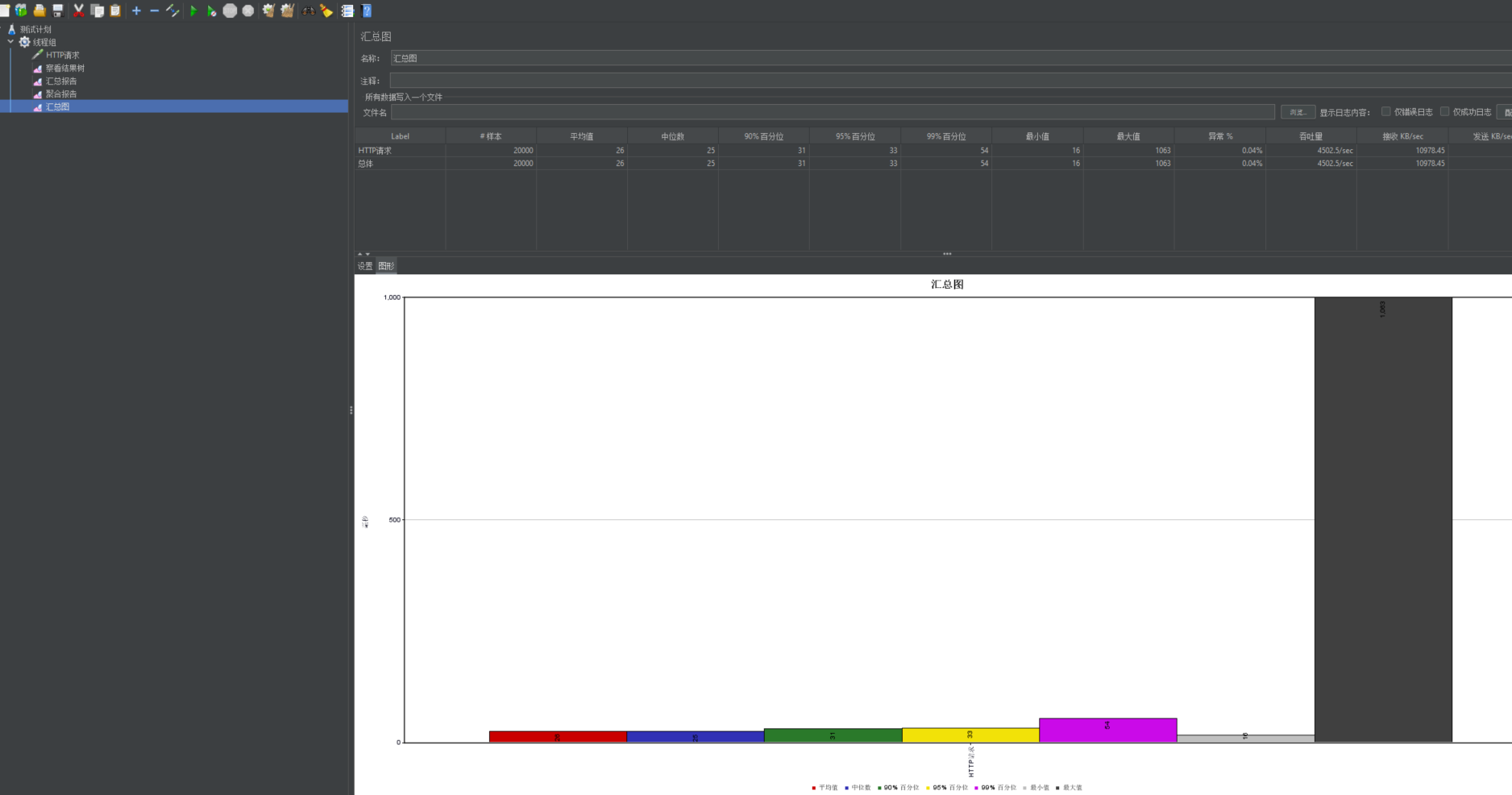Click the dark 最大值 bar in chart
The width and height of the screenshot is (1512, 795).
click(x=1383, y=520)
